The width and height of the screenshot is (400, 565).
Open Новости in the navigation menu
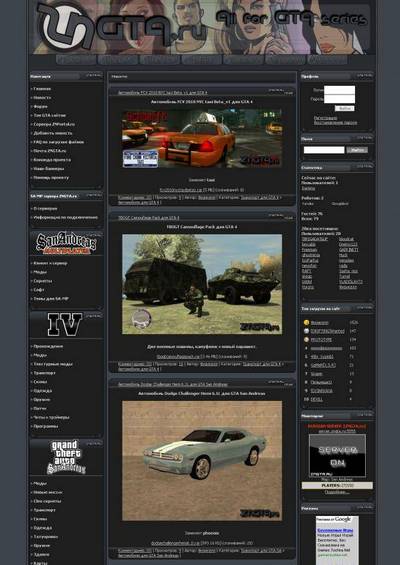[x=42, y=98]
